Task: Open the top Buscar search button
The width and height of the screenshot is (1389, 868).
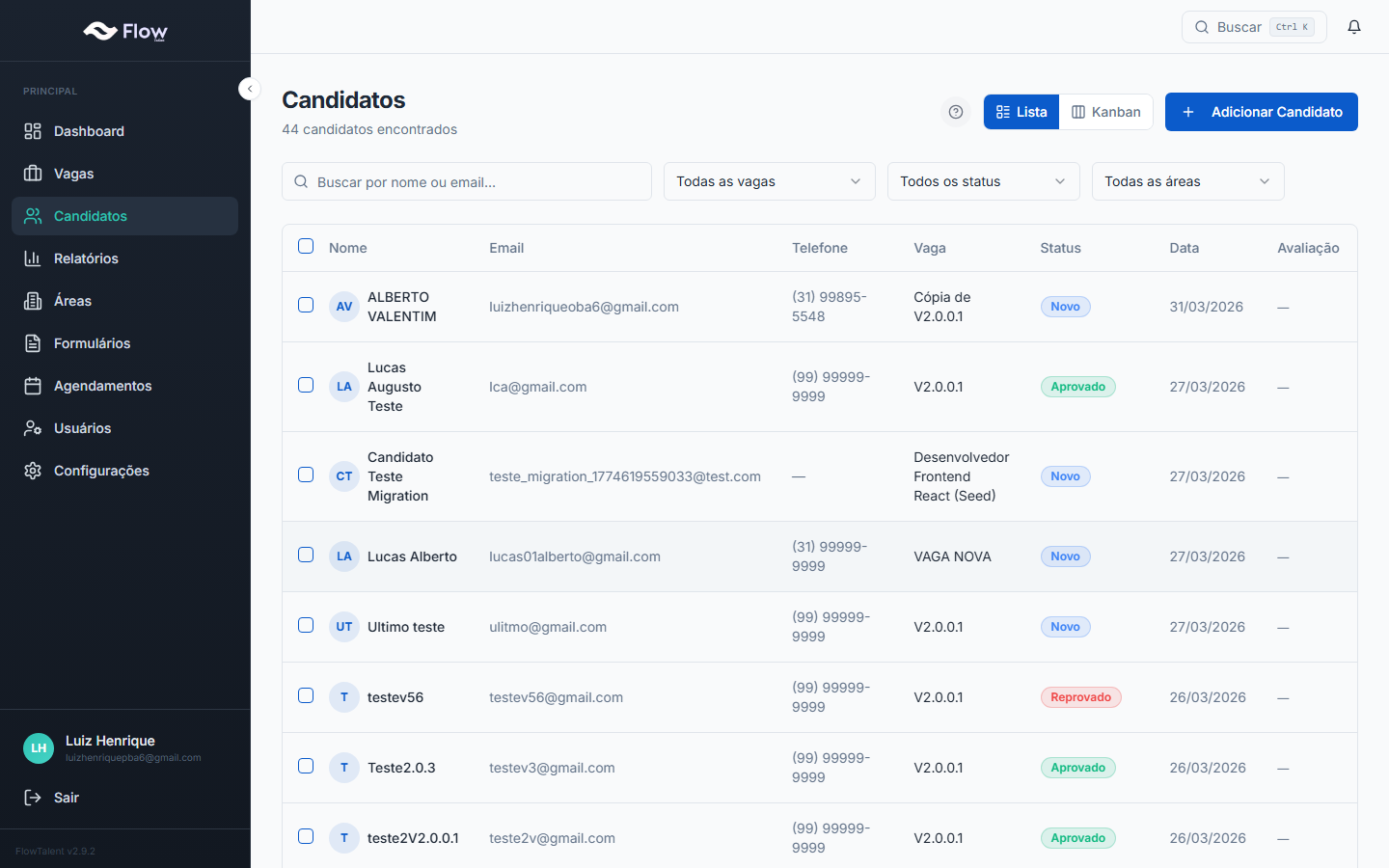Action: pos(1253,27)
